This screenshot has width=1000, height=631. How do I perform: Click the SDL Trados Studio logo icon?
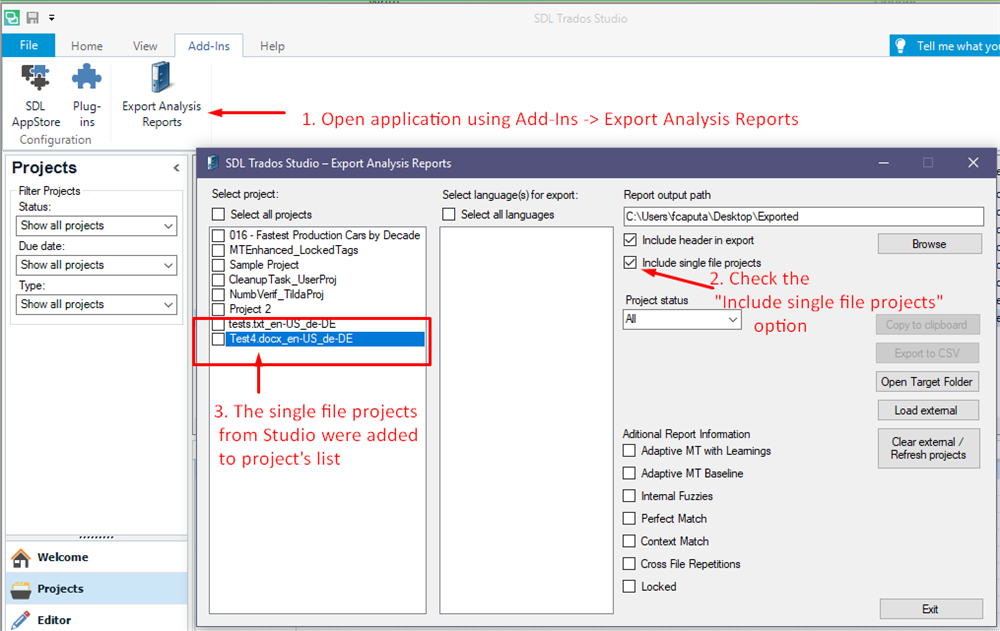click(x=11, y=18)
